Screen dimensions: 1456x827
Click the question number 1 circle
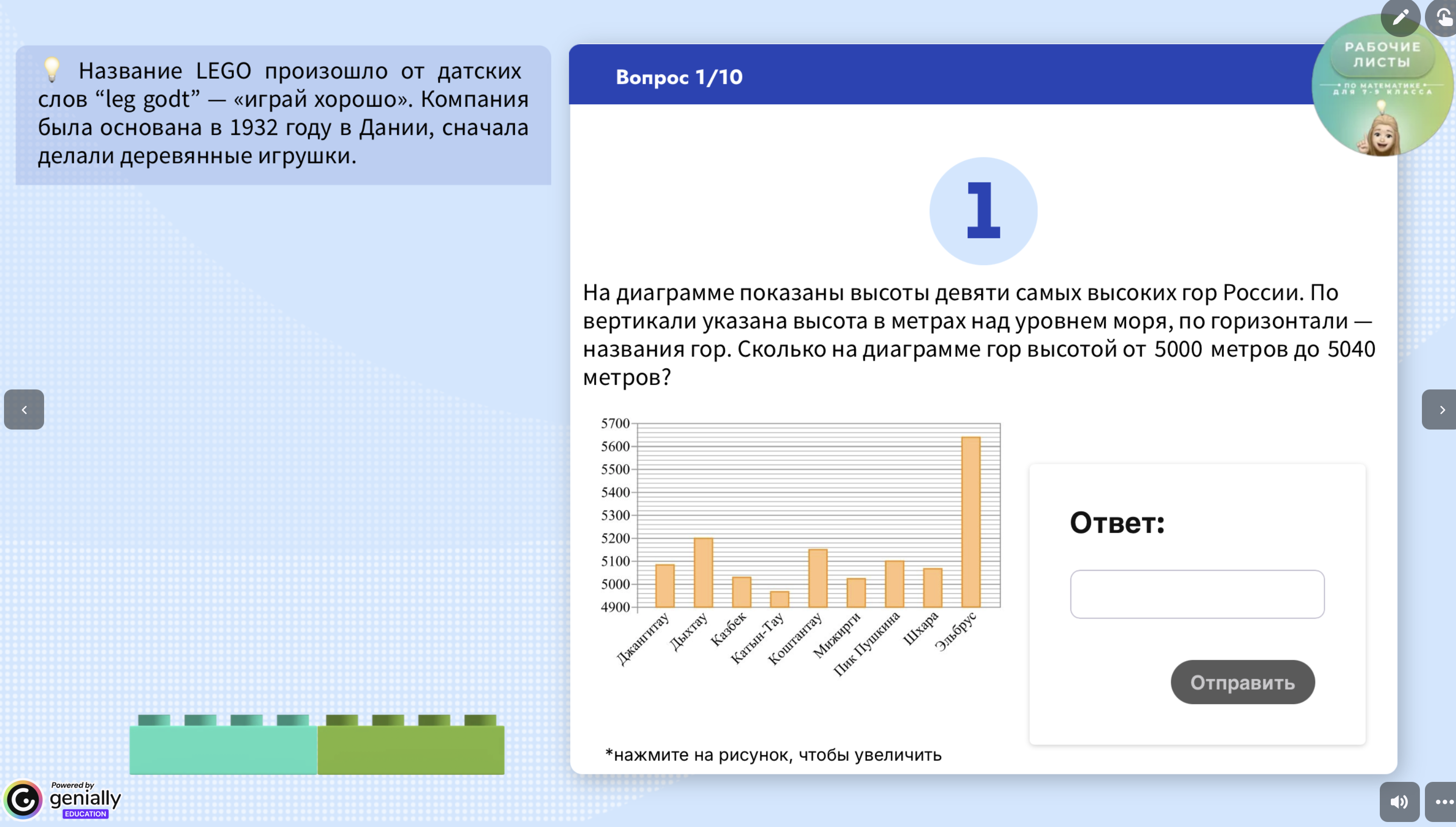983,212
